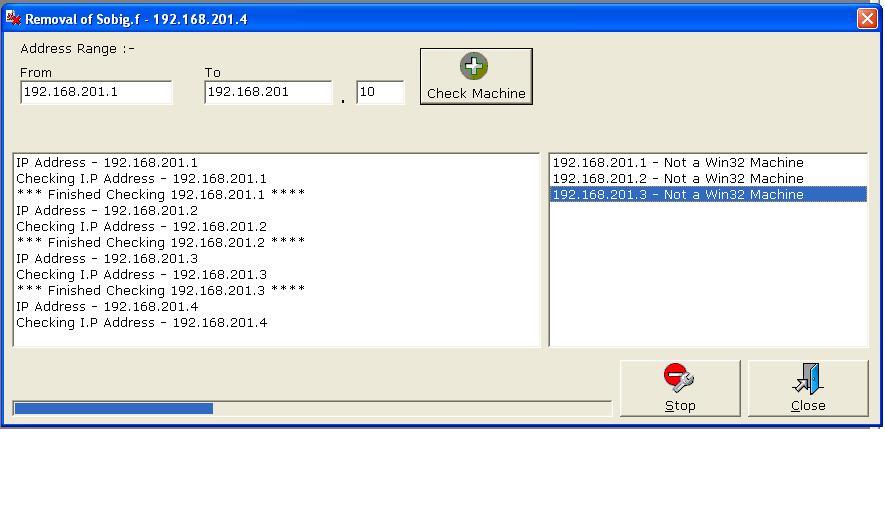Click the window title bar text
The height and width of the screenshot is (512, 885).
tap(136, 19)
